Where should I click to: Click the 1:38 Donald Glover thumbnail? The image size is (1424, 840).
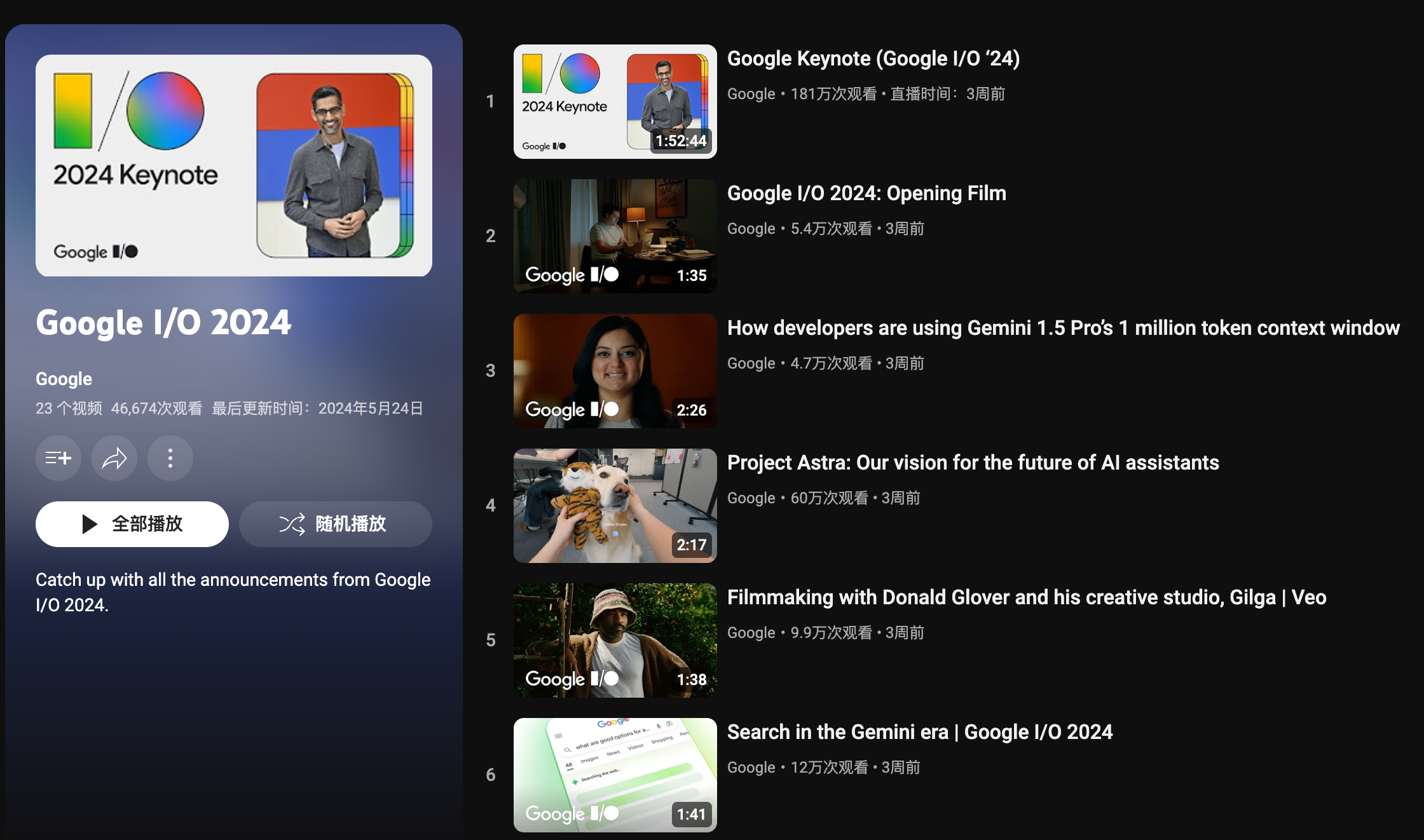point(615,640)
